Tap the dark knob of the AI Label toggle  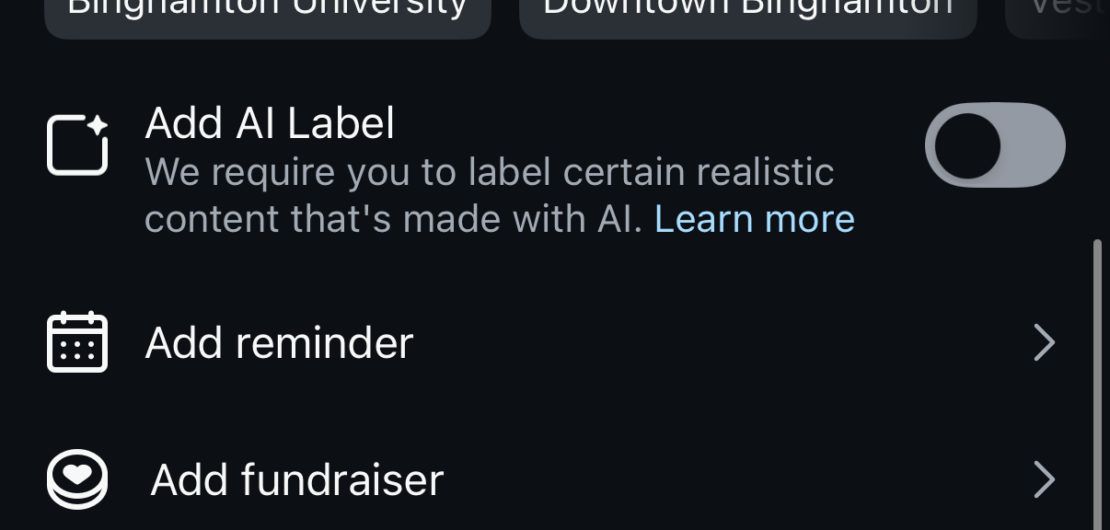(x=967, y=145)
